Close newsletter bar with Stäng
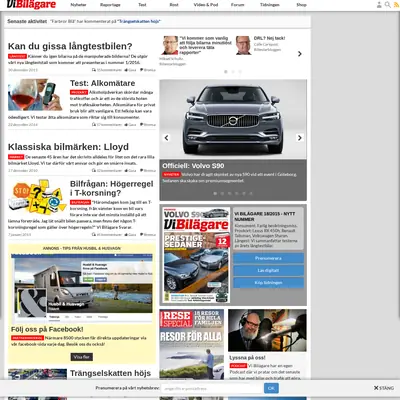 pyautogui.click(x=384, y=388)
